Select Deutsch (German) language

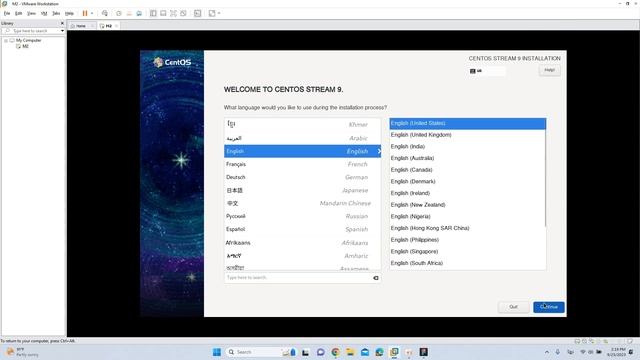302,177
